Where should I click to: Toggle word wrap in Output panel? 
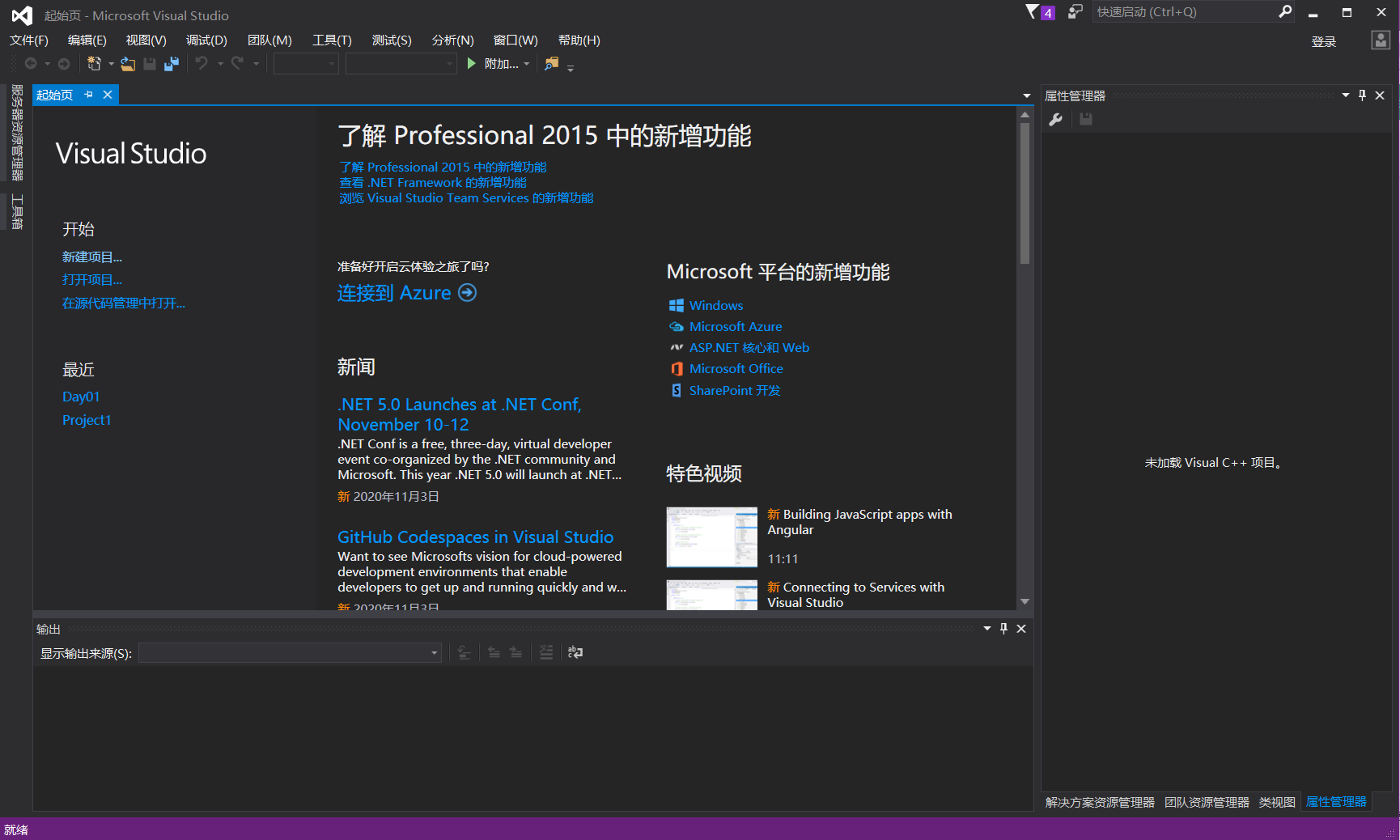(575, 652)
